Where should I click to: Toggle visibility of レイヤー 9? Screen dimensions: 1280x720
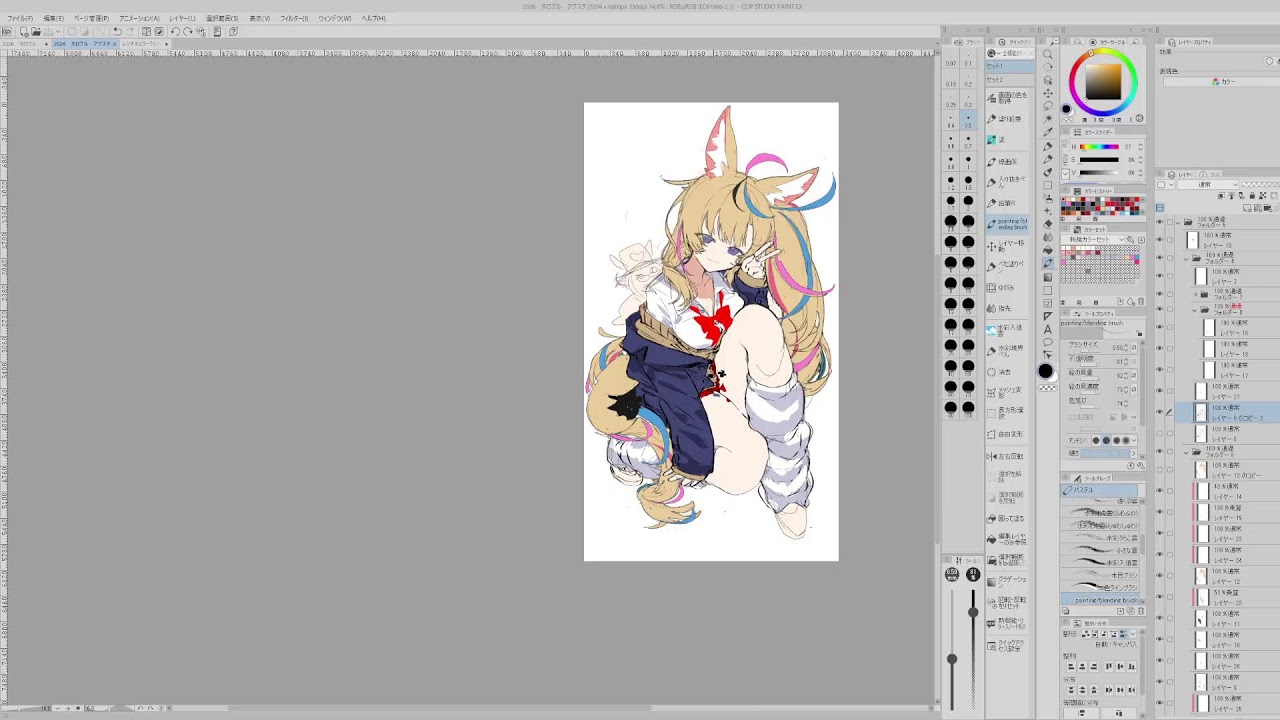[1159, 681]
